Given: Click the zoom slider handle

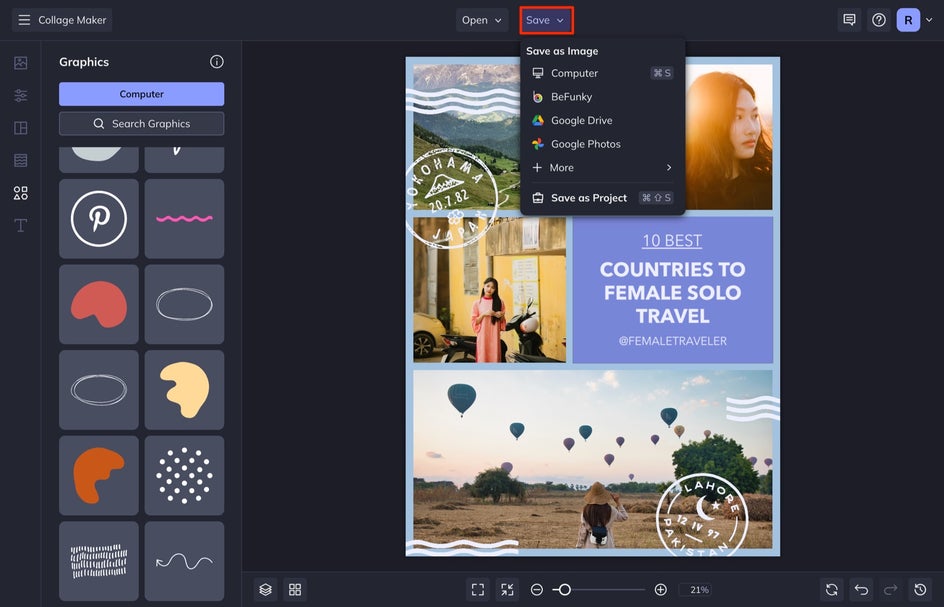Looking at the screenshot, I should coord(564,590).
